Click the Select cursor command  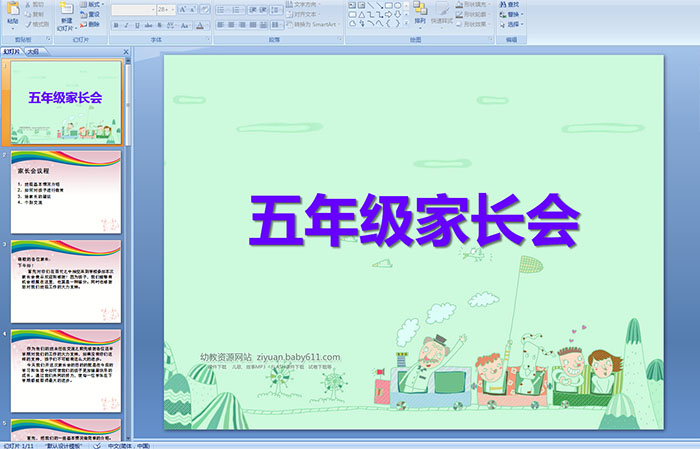(x=511, y=24)
